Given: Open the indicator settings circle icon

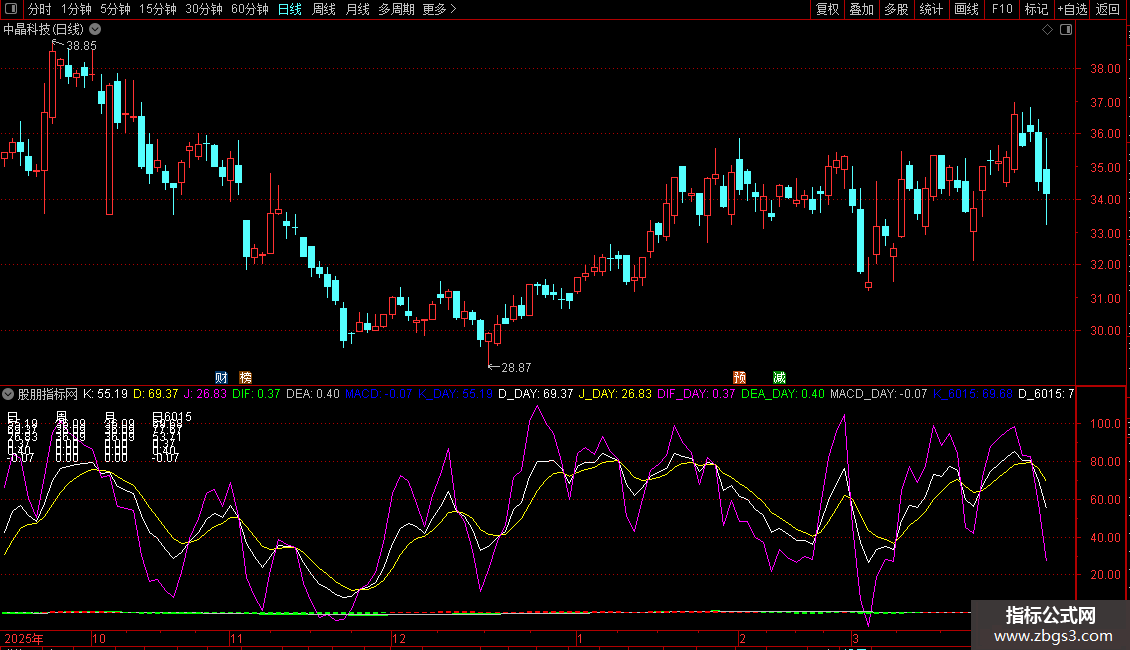Looking at the screenshot, I should (8, 394).
